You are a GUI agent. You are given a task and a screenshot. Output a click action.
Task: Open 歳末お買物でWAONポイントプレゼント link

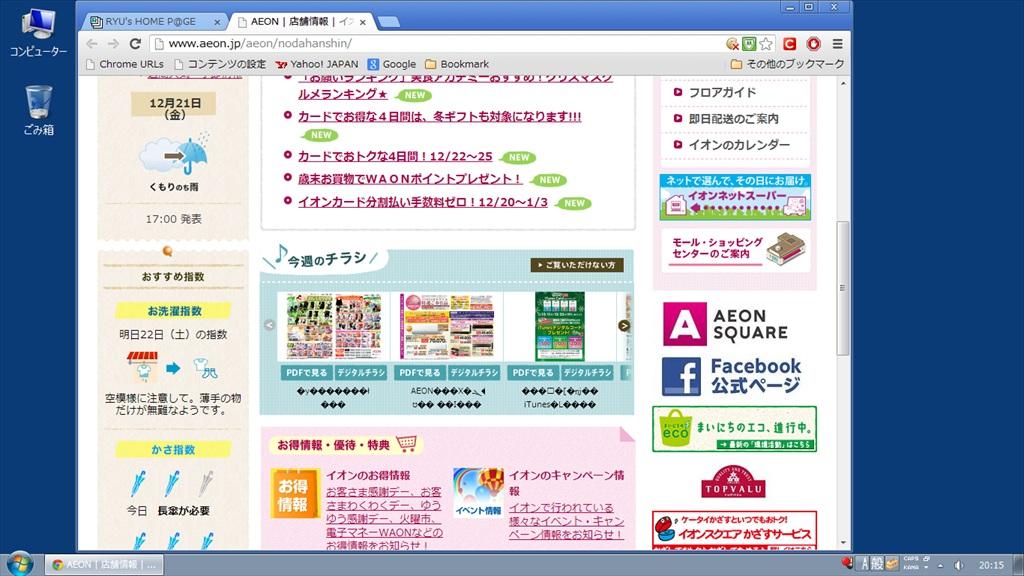(x=411, y=179)
